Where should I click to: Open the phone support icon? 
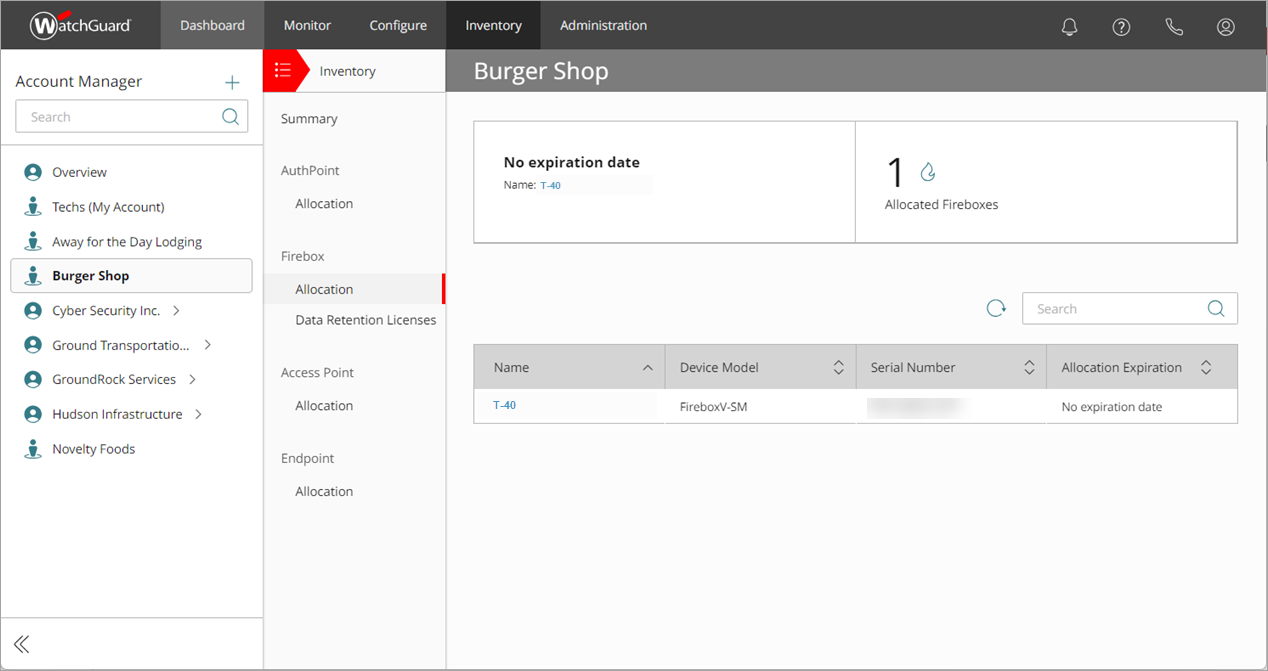tap(1174, 26)
